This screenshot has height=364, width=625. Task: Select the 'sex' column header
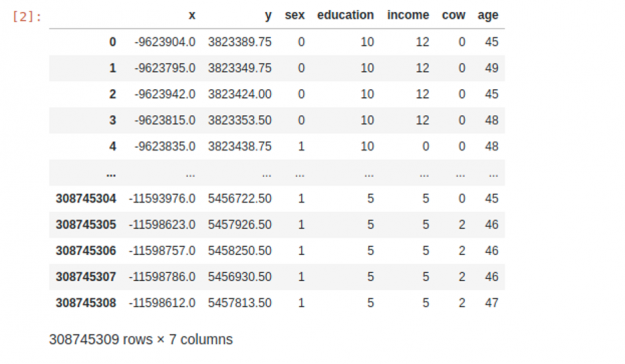pyautogui.click(x=295, y=15)
